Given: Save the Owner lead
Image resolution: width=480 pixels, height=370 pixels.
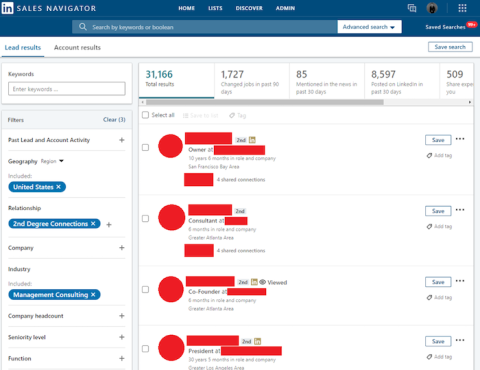Looking at the screenshot, I should point(438,140).
